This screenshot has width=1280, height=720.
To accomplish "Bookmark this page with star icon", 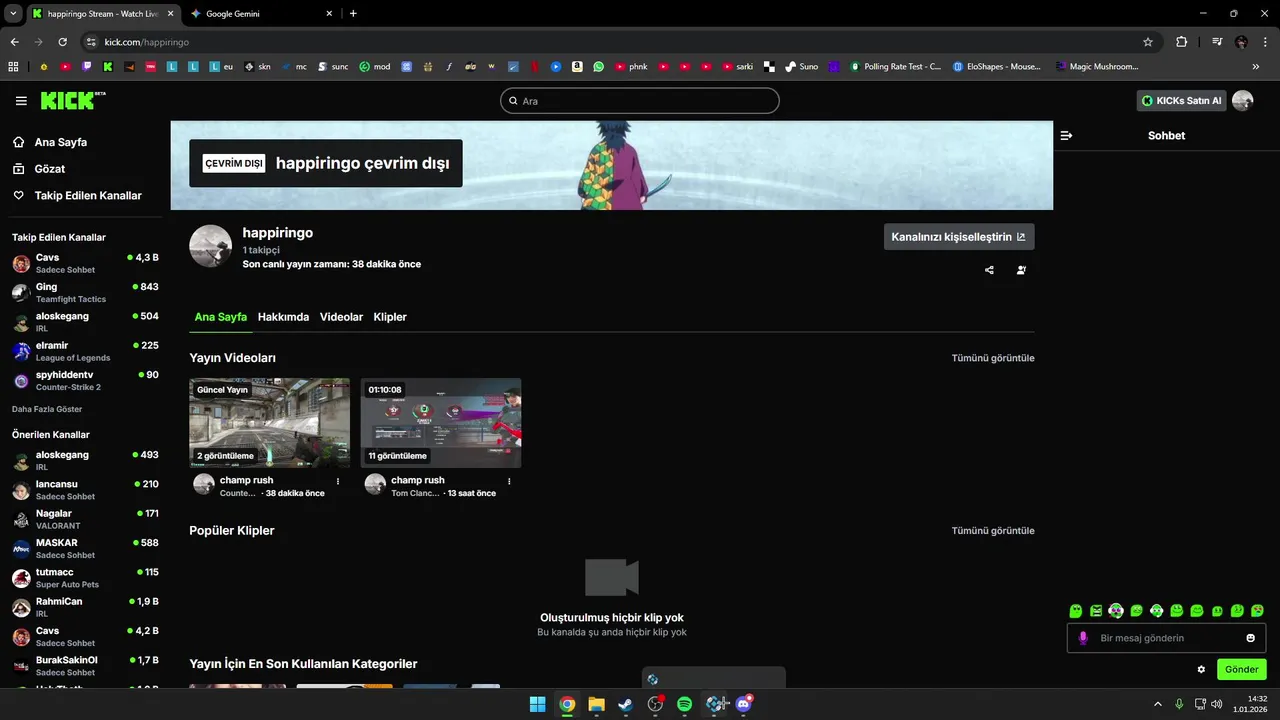I will 1148,42.
